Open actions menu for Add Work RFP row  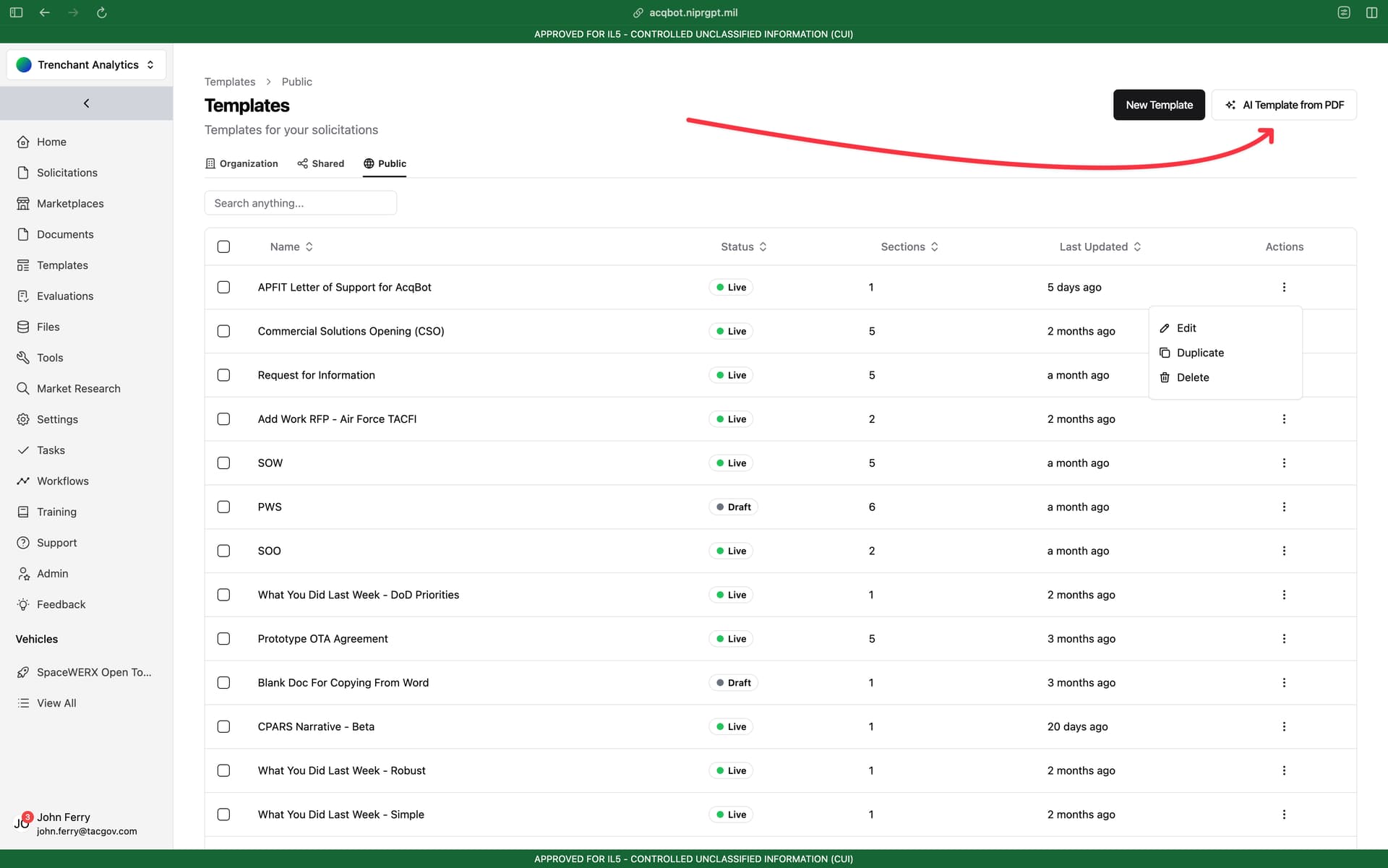pos(1284,419)
